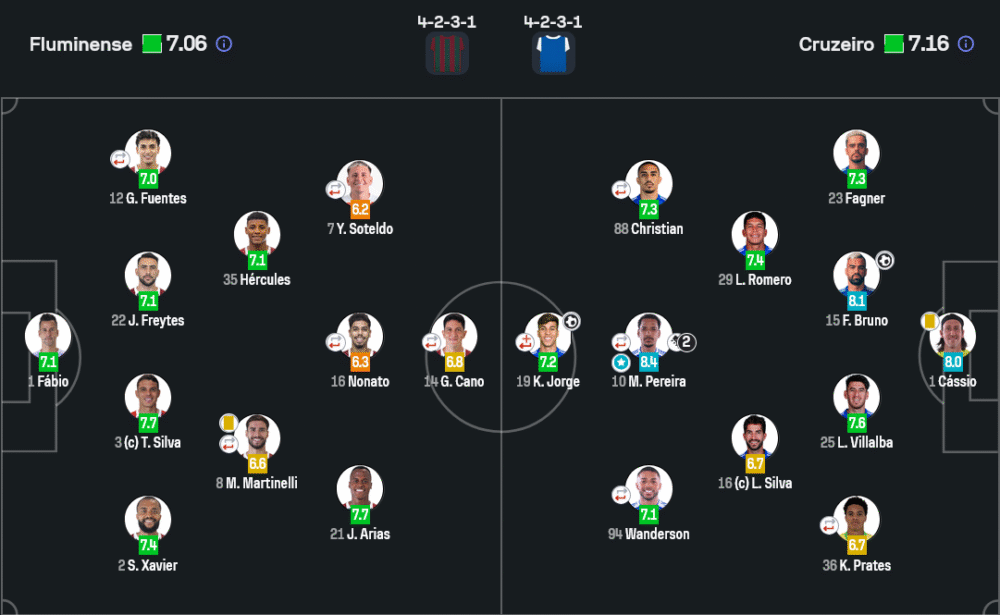Select L. Romero's player avatar
This screenshot has width=1000, height=615.
click(755, 233)
